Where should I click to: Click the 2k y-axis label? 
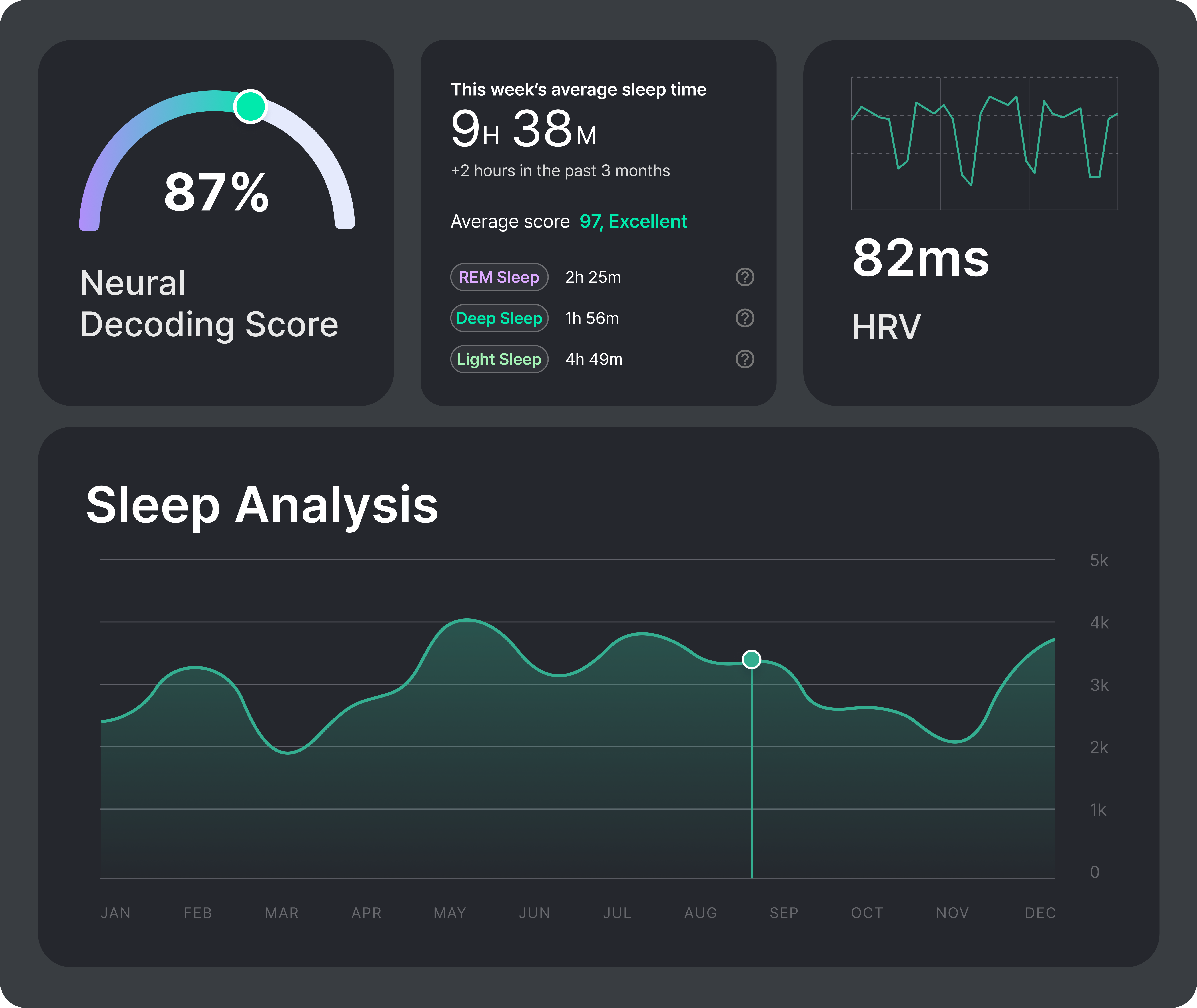1099,747
